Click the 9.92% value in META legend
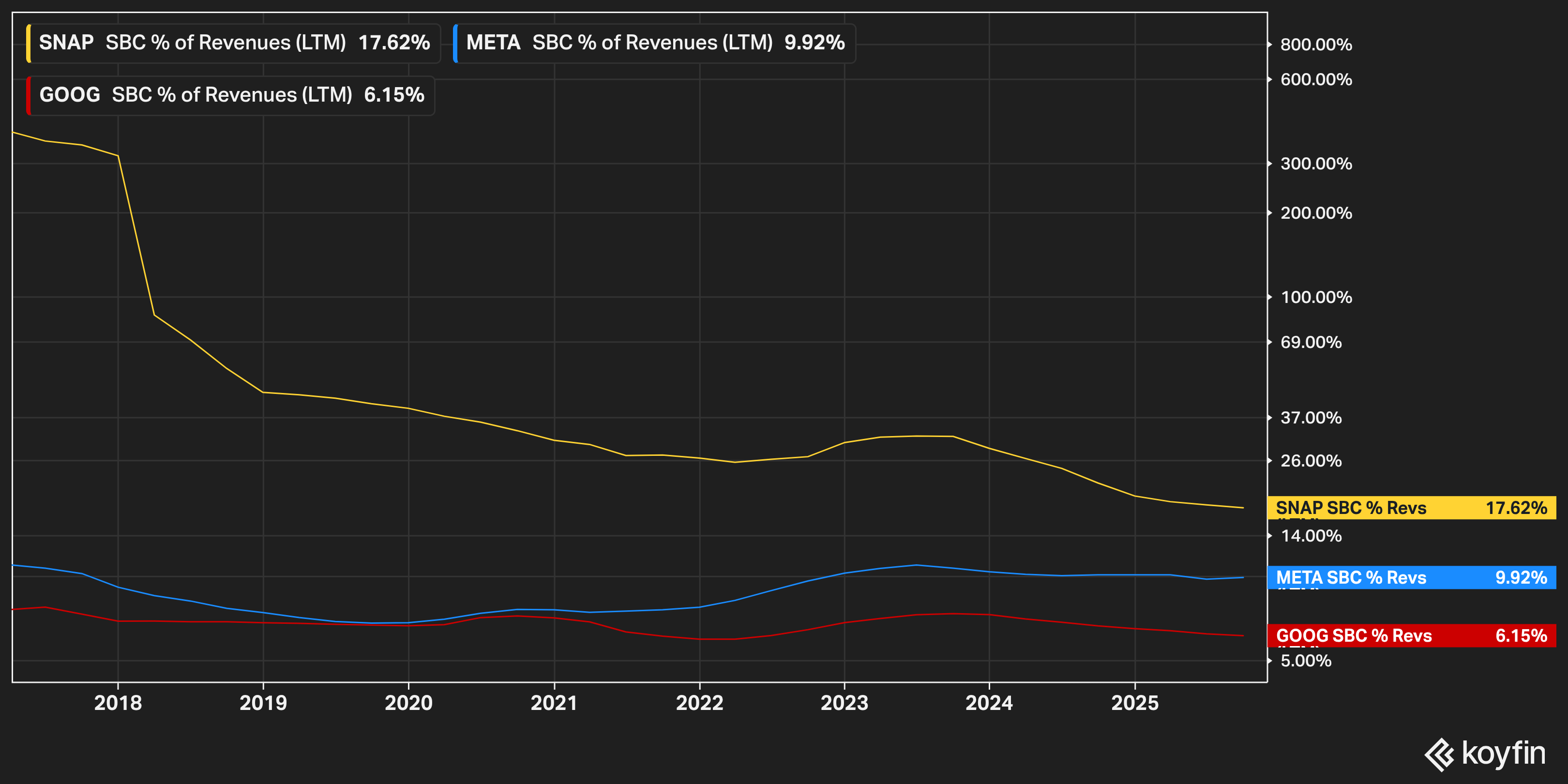 (814, 43)
